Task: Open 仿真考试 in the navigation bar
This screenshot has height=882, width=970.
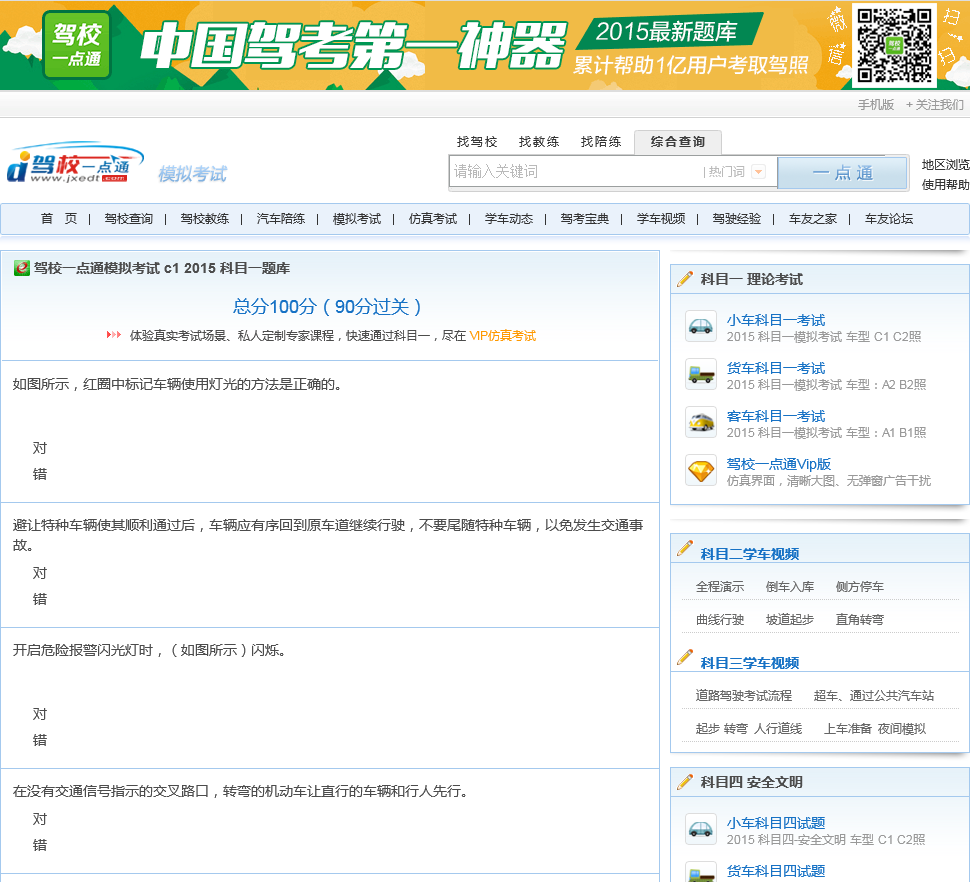Action: tap(433, 218)
